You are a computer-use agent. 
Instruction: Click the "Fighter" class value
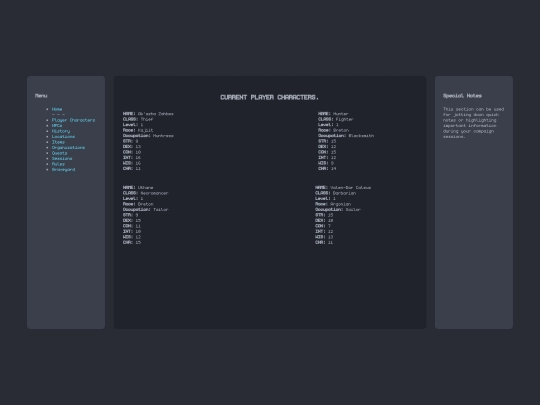(x=344, y=119)
